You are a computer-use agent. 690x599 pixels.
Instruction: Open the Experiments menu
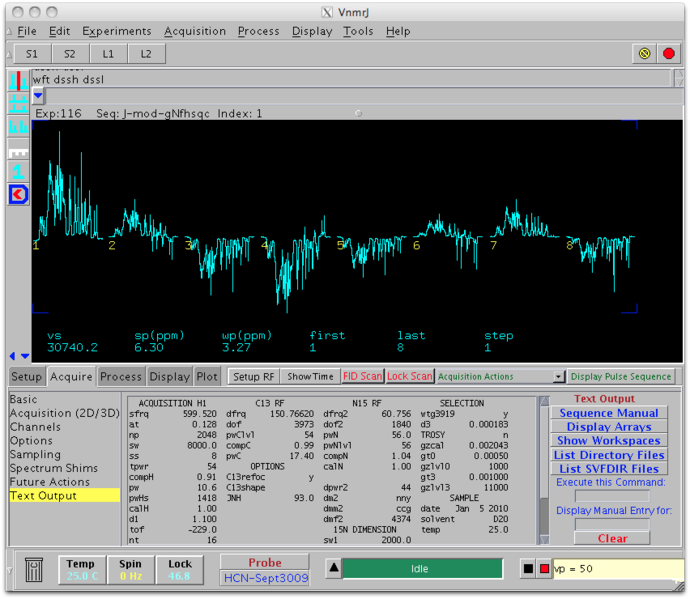click(116, 31)
